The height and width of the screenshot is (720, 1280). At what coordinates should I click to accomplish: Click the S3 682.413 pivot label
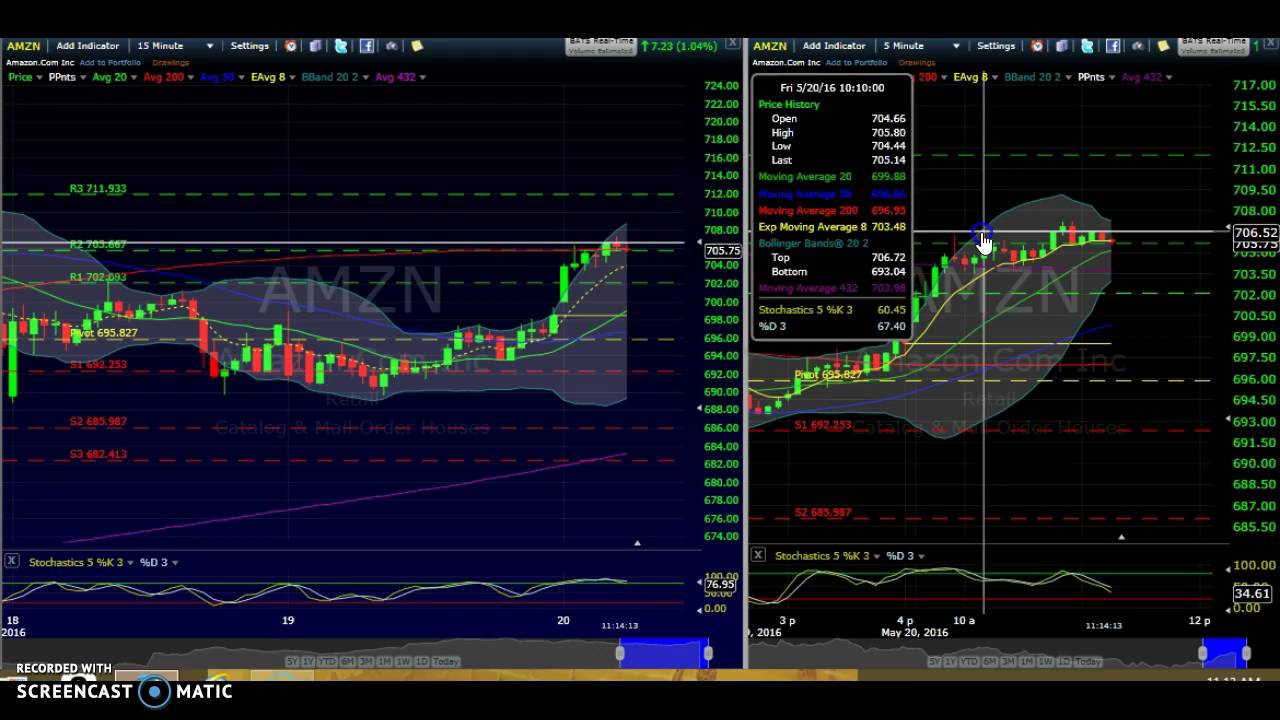98,454
